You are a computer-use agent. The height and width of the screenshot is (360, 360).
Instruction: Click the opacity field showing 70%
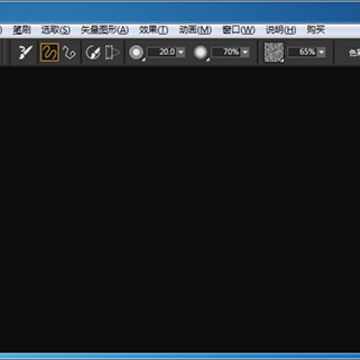[x=226, y=52]
